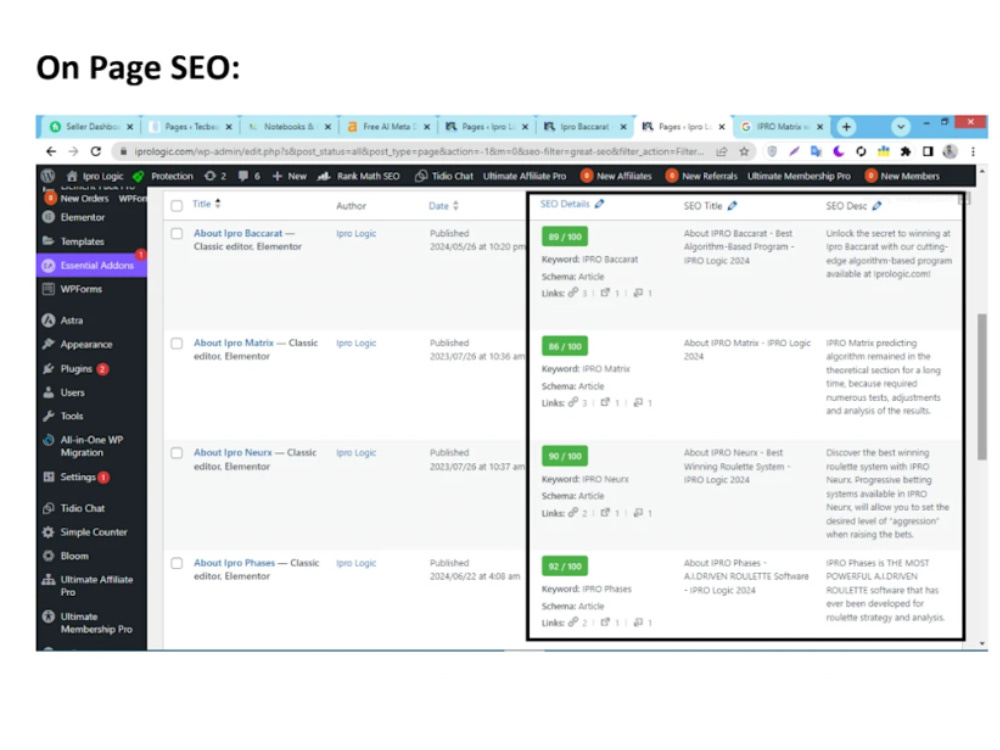Reload the page with refresh icon
This screenshot has height=750, width=1000.
(x=96, y=151)
